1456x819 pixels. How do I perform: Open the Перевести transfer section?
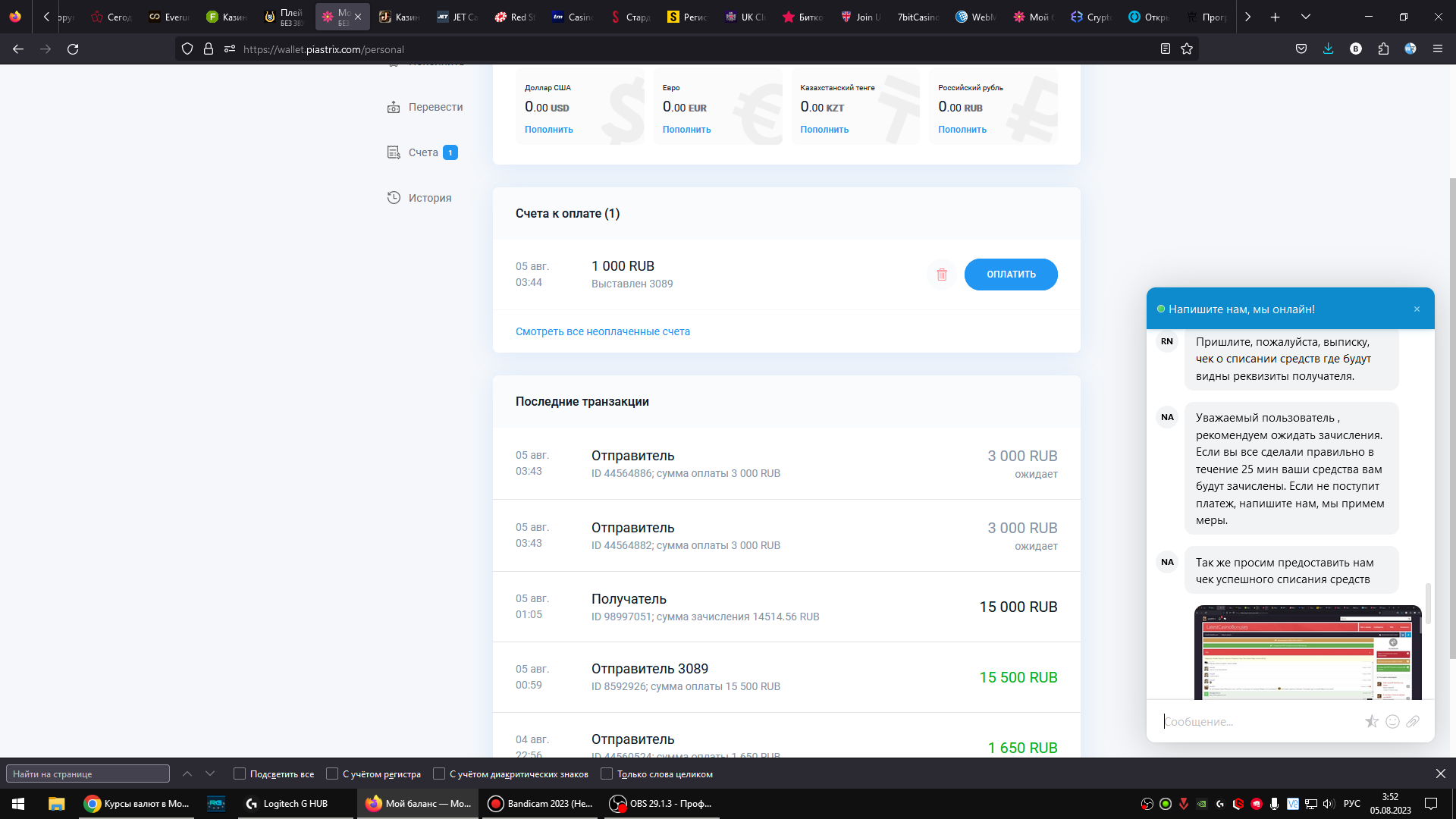[435, 107]
